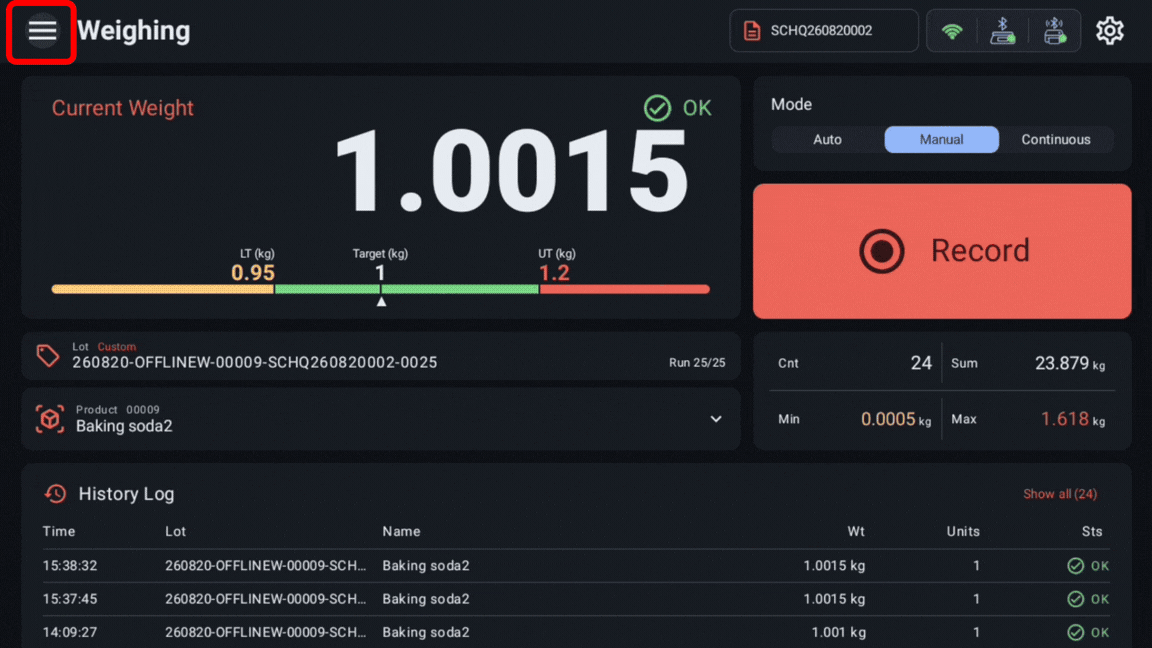
Task: Tap the Bluetooth scale connection icon
Action: pyautogui.click(x=1003, y=31)
